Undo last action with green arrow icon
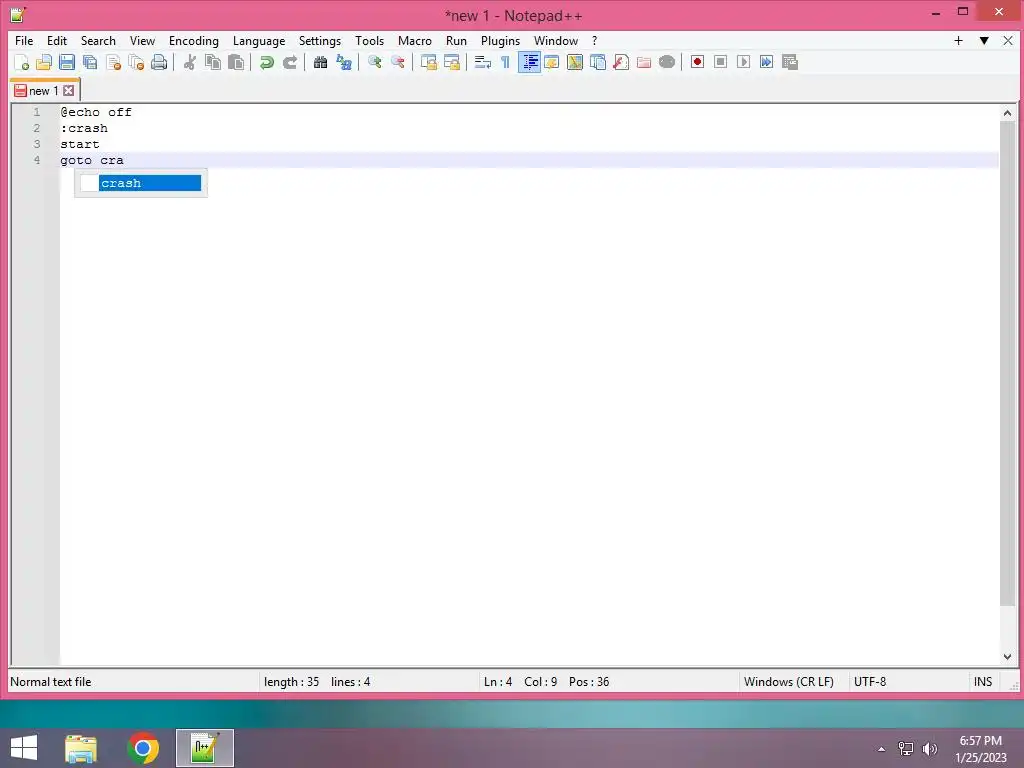Viewport: 1024px width, 768px height. (x=266, y=63)
